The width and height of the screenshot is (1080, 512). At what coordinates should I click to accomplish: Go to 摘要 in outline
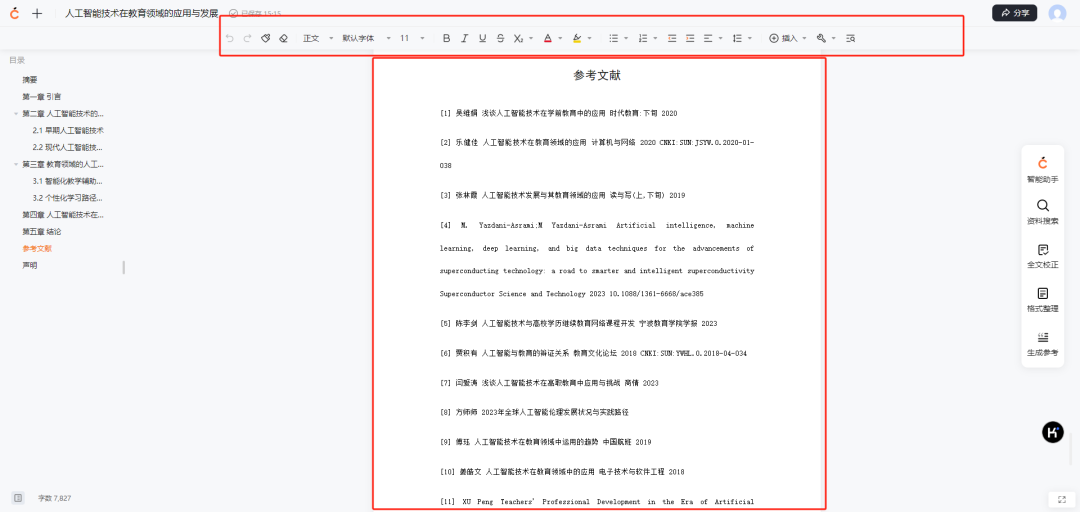tap(30, 80)
